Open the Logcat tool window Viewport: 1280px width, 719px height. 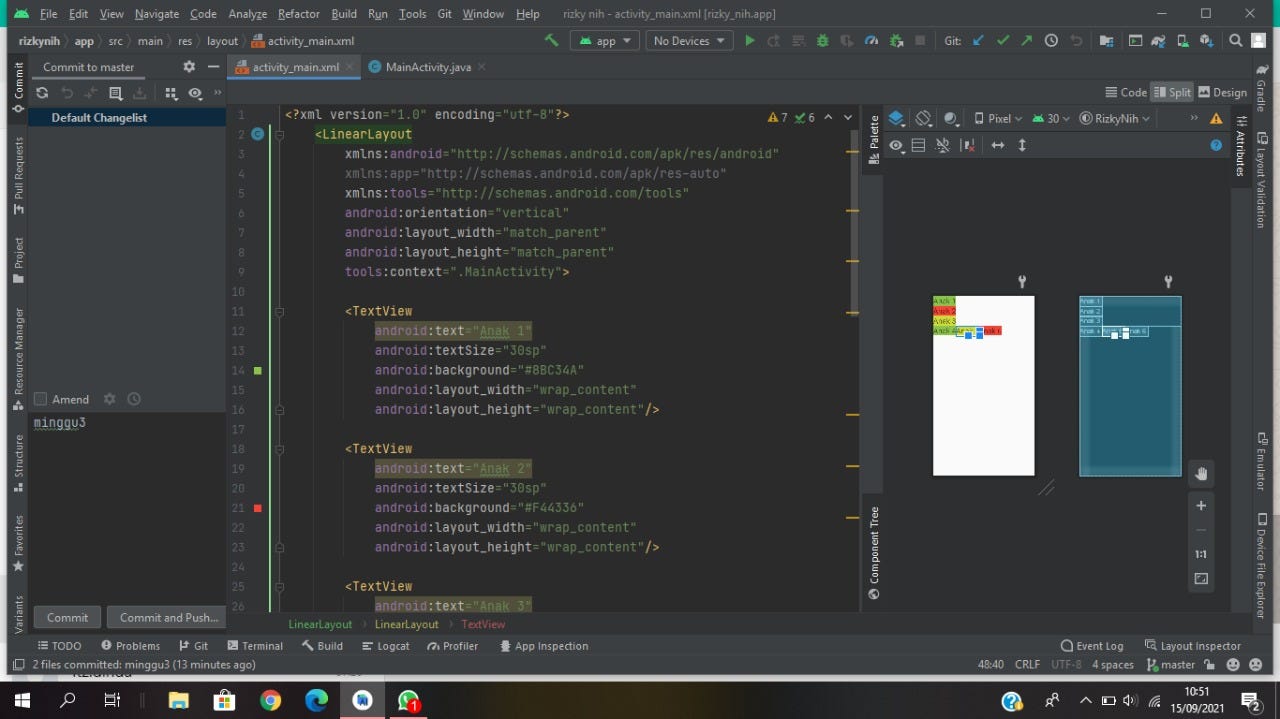click(x=386, y=645)
